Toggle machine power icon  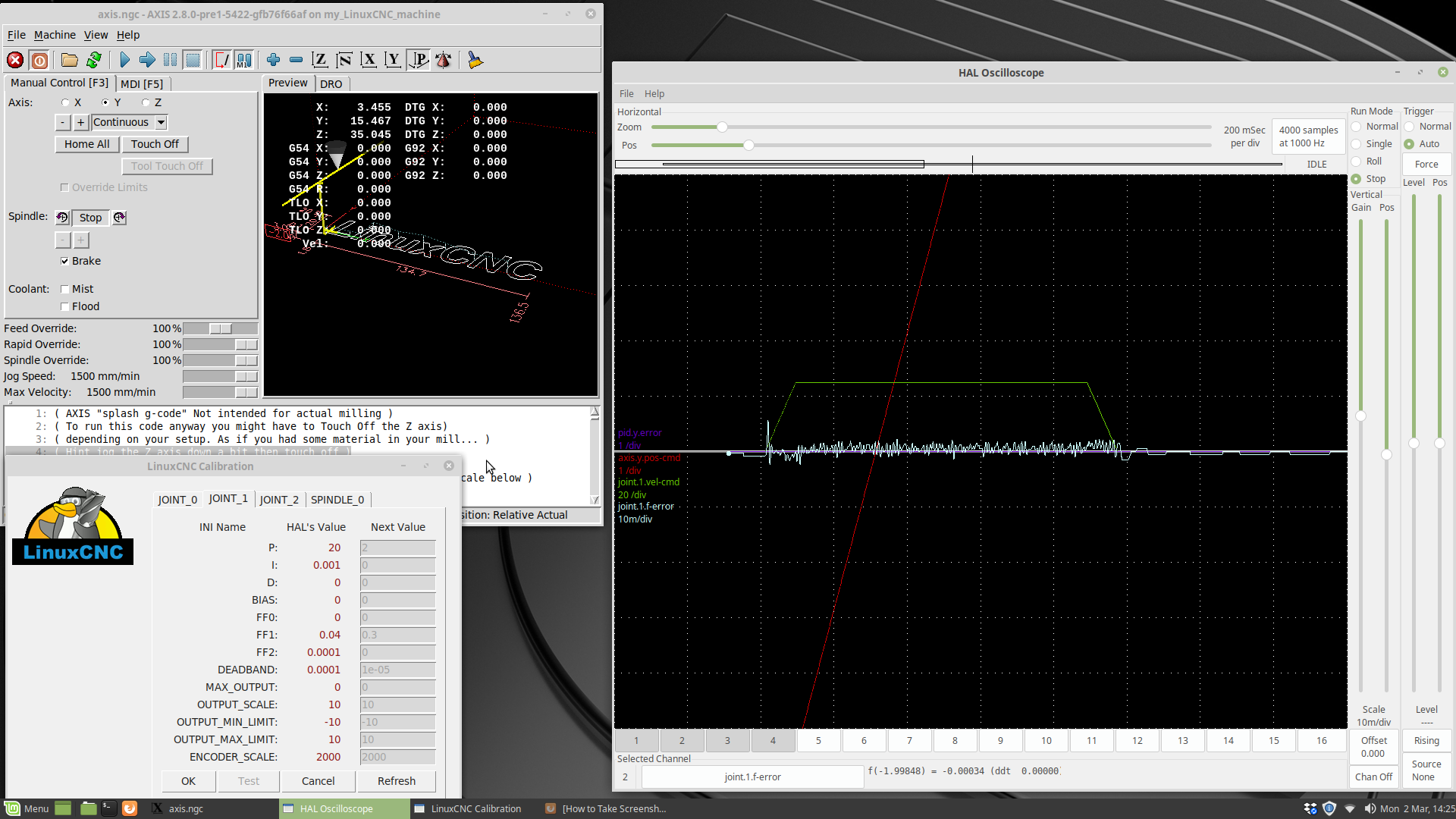[39, 60]
